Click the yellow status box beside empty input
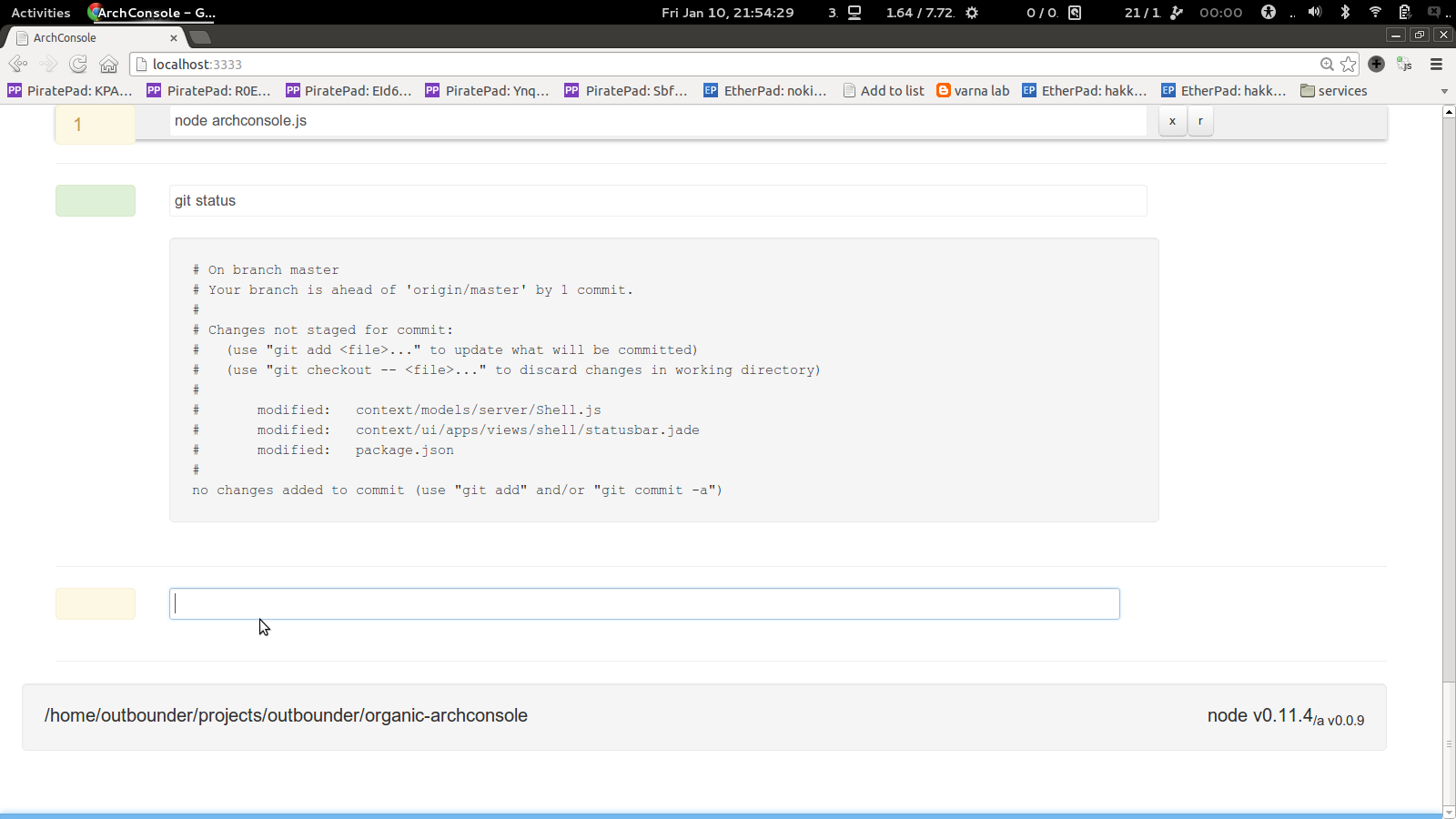1456x819 pixels. [x=96, y=603]
